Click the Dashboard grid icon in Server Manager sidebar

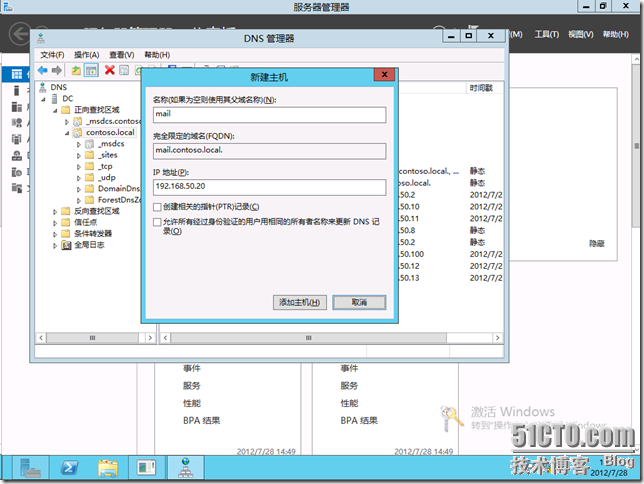[17, 74]
